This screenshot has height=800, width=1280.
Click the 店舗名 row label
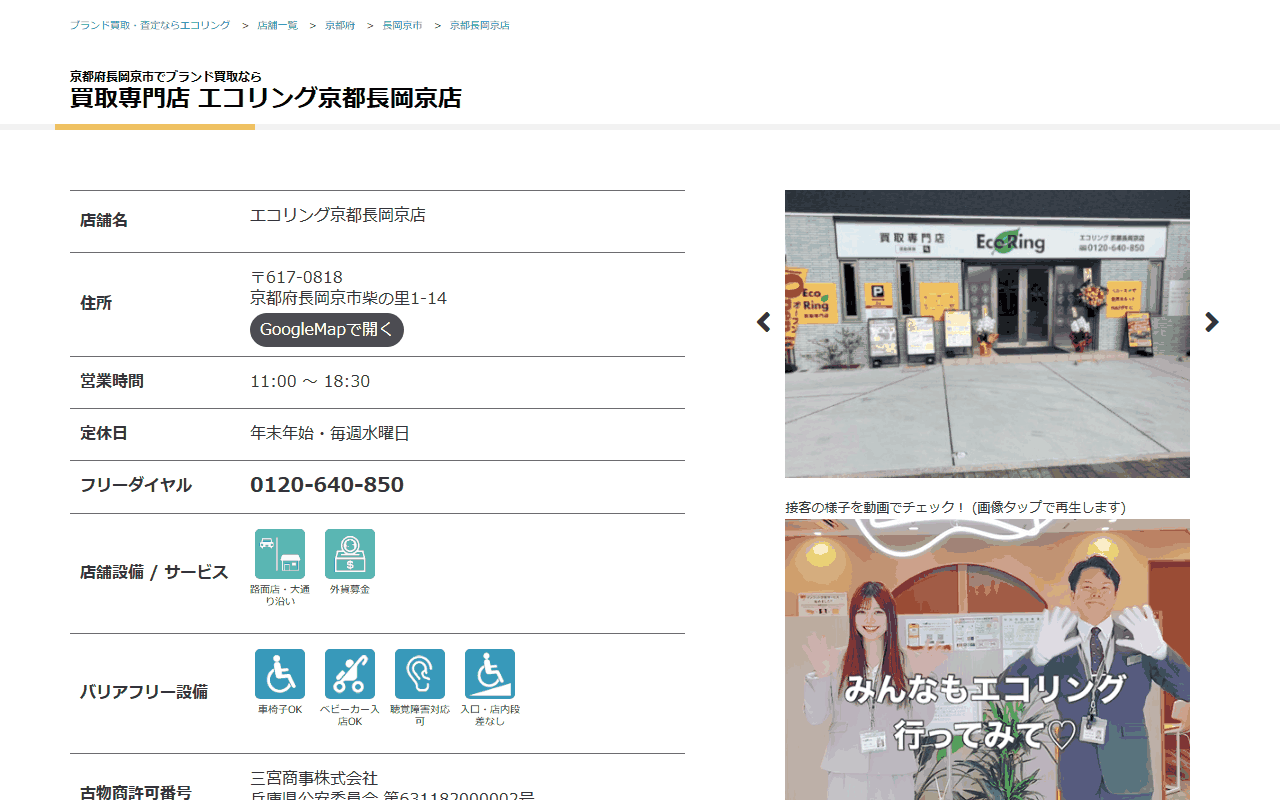104,220
